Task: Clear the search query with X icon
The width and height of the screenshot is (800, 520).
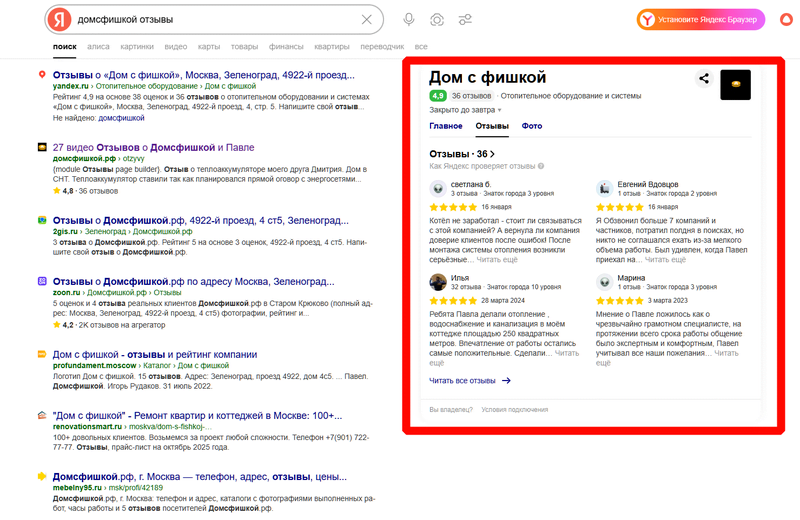Action: (366, 19)
